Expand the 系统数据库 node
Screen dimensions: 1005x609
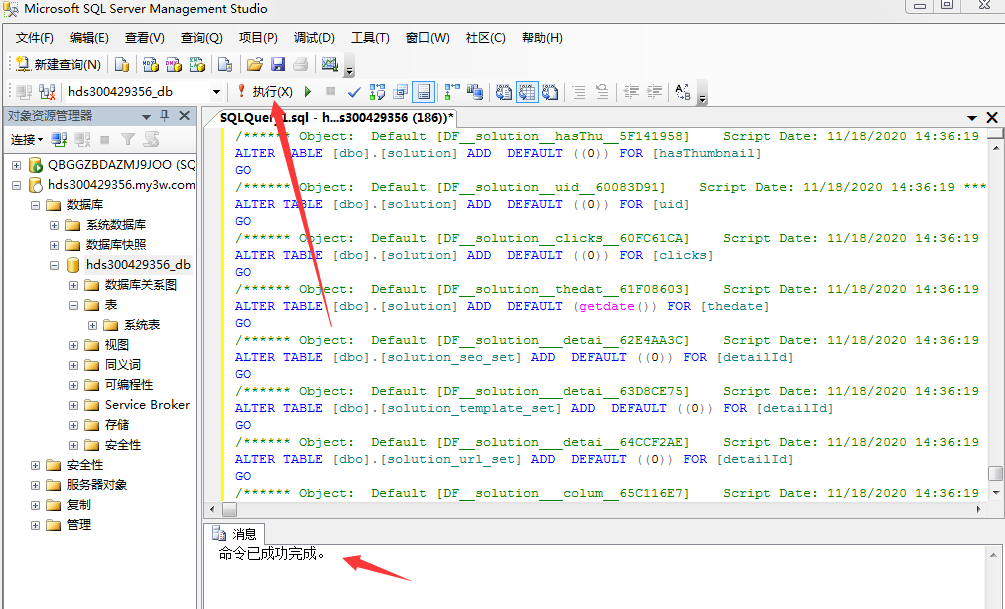(54, 226)
